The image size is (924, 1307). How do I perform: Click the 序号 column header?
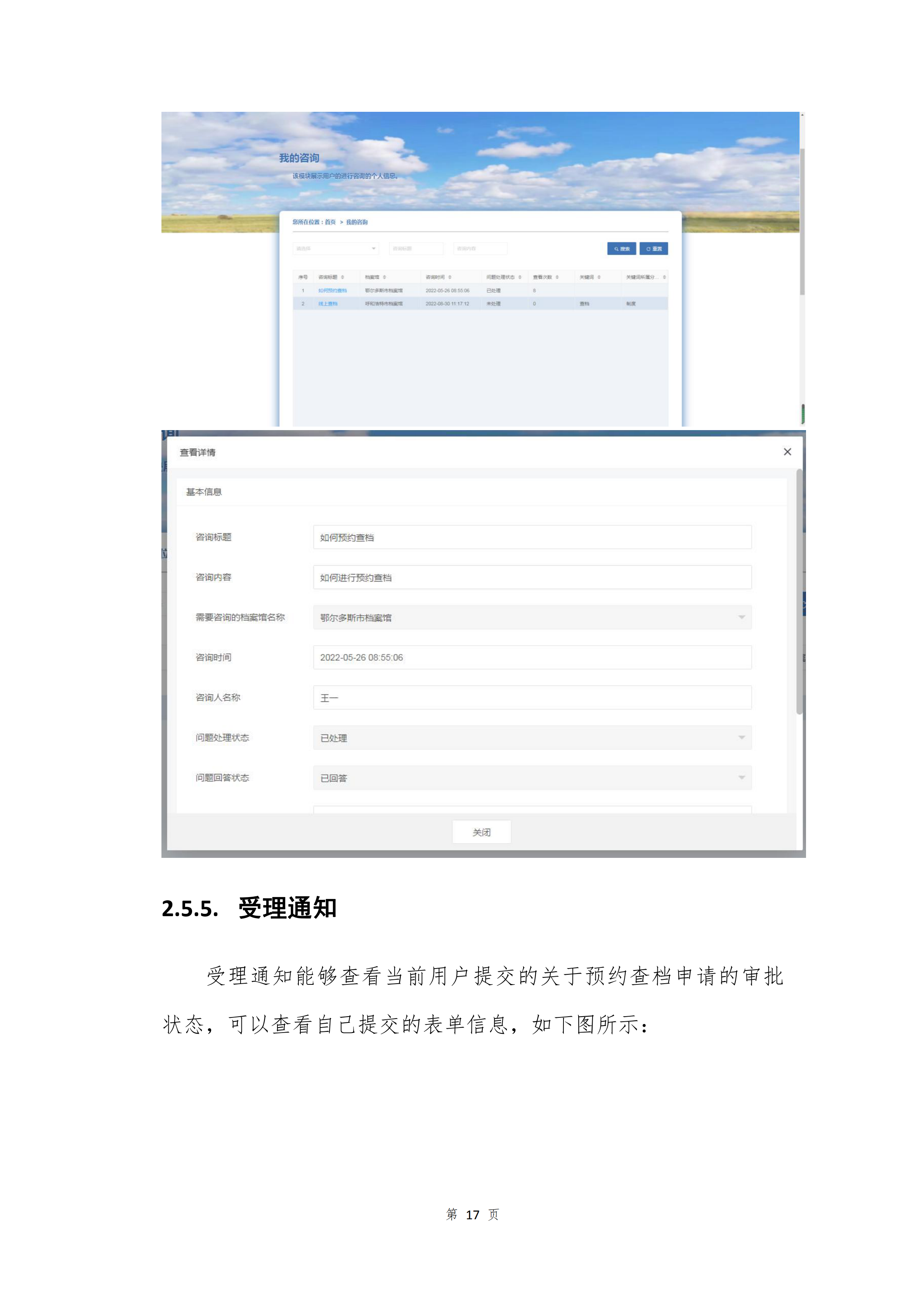click(303, 277)
